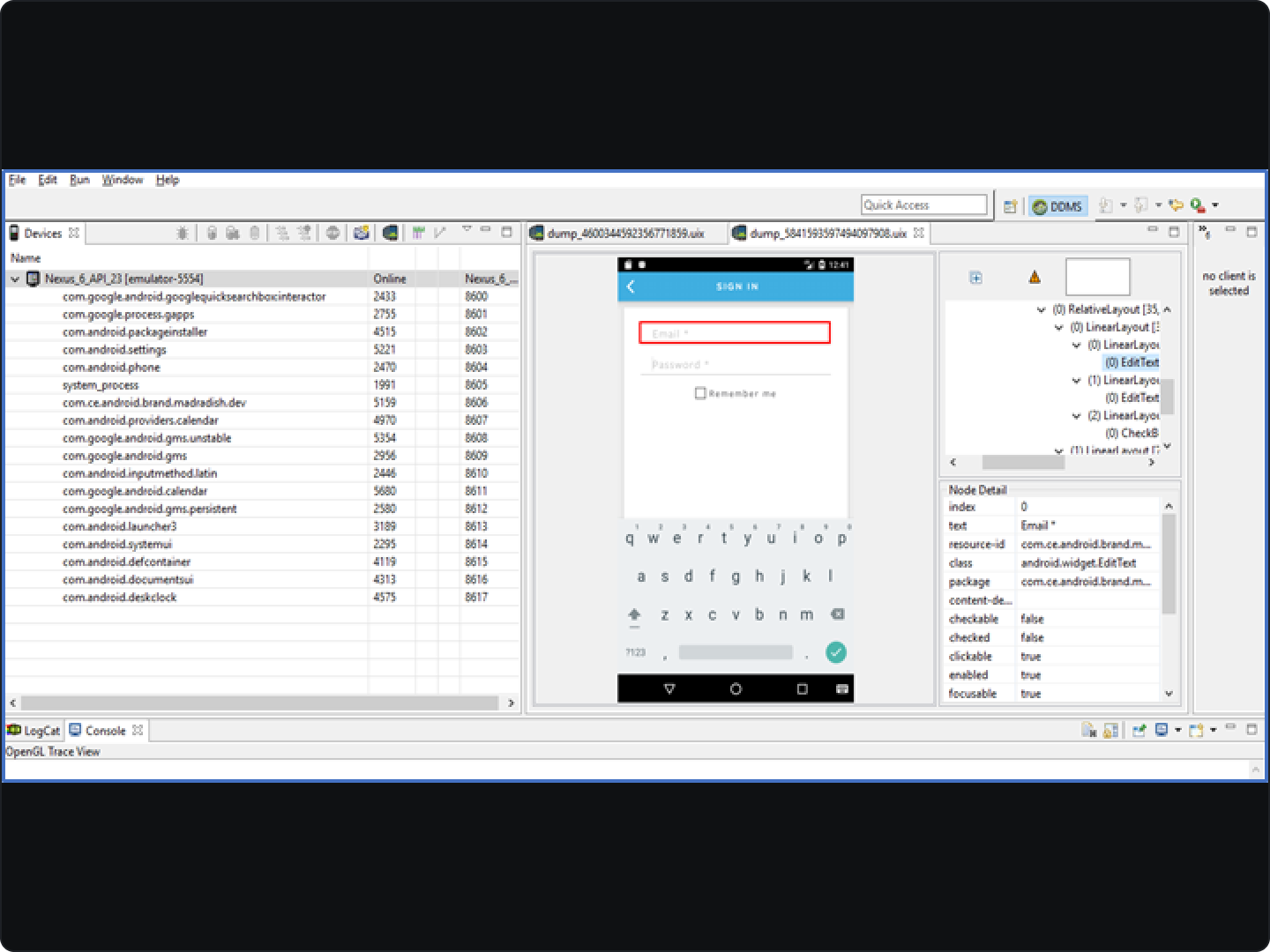Viewport: 1270px width, 952px height.
Task: Open the Devices view menu dropdown
Action: (467, 229)
